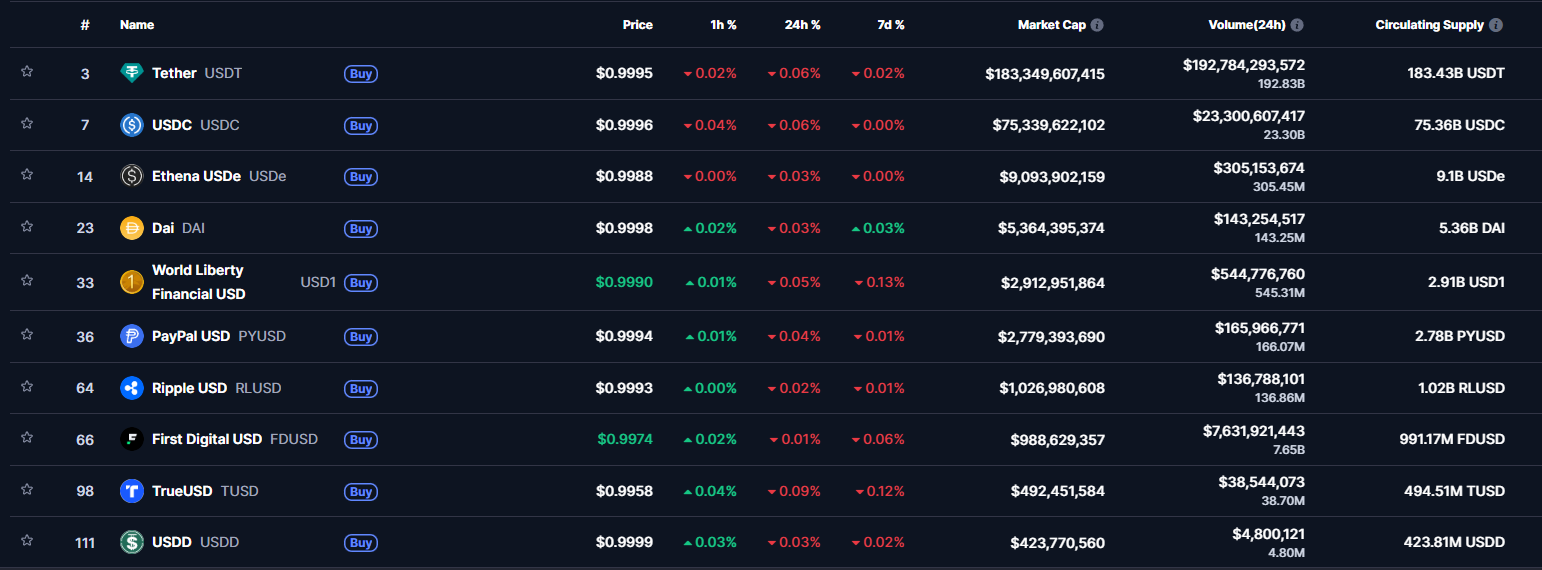The image size is (1542, 570).
Task: Sort by Volume(24h) column header
Action: pos(1245,25)
